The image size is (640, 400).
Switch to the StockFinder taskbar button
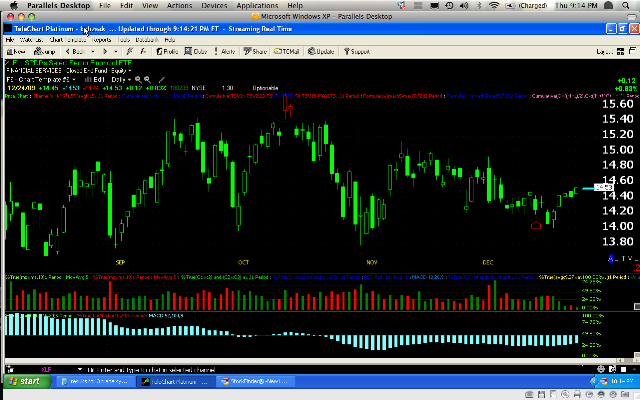pyautogui.click(x=256, y=382)
